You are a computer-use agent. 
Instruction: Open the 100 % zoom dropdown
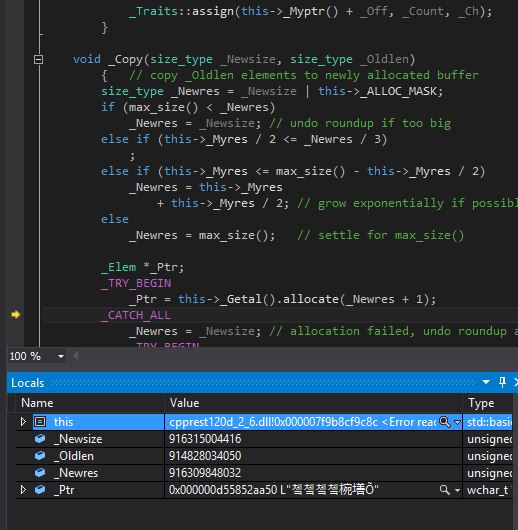(61, 356)
